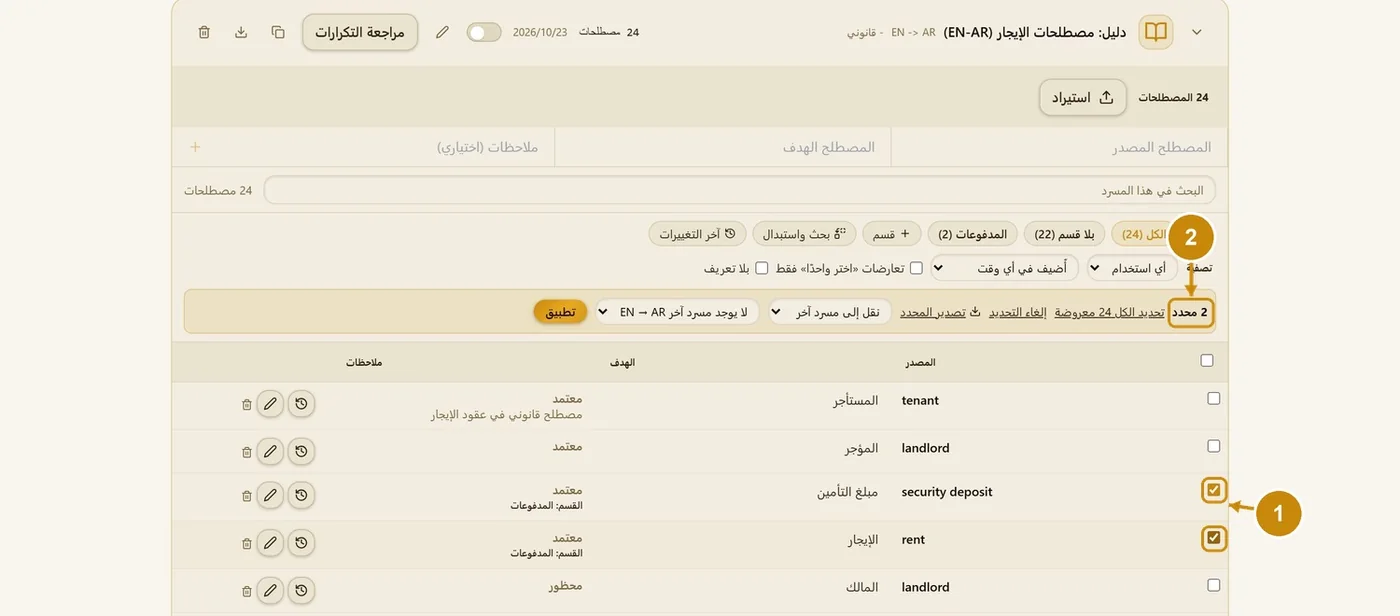Click the glossary book icon
This screenshot has width=1400, height=616.
pos(1156,32)
